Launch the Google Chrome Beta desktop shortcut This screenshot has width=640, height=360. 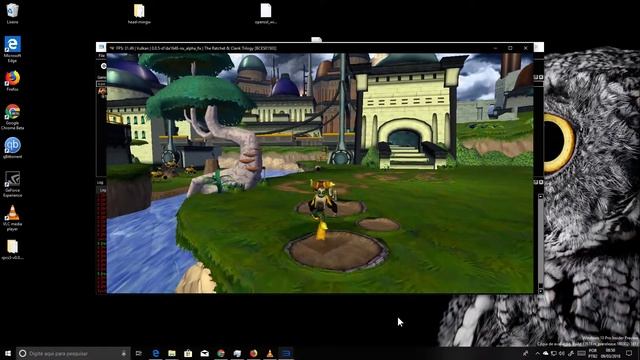tap(12, 117)
